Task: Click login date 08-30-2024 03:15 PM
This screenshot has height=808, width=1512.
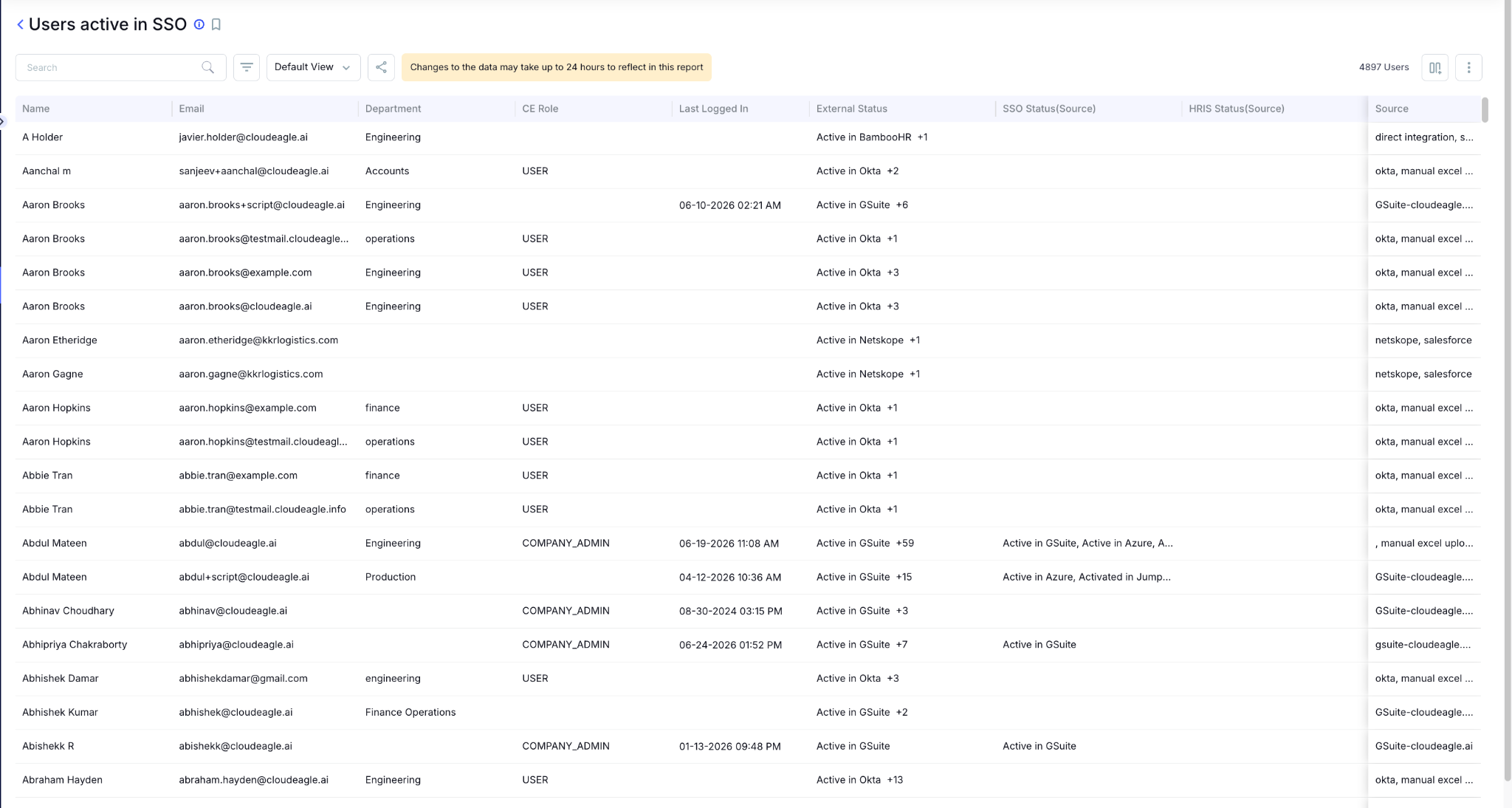Action: [x=731, y=611]
